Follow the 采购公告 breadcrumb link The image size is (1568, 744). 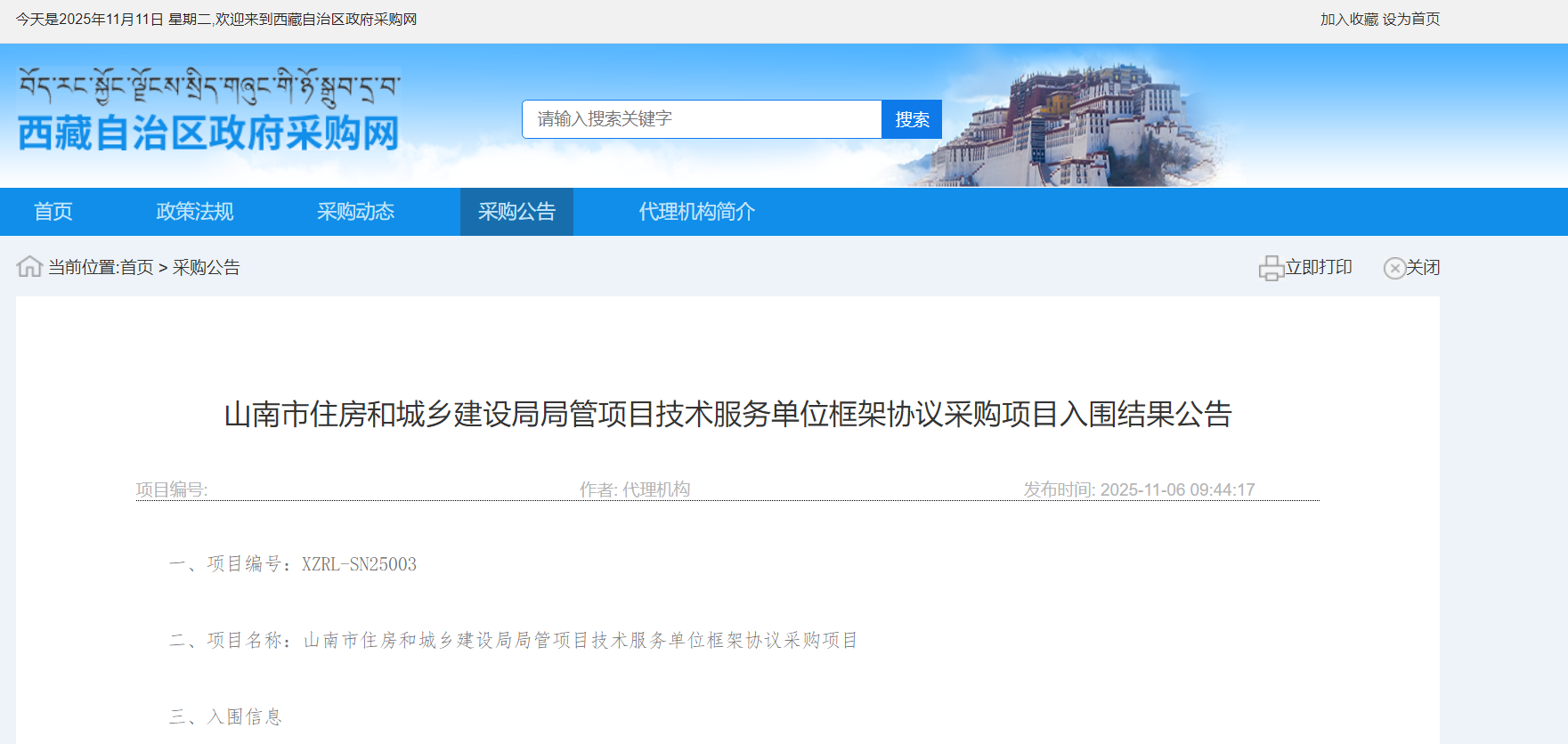207,268
